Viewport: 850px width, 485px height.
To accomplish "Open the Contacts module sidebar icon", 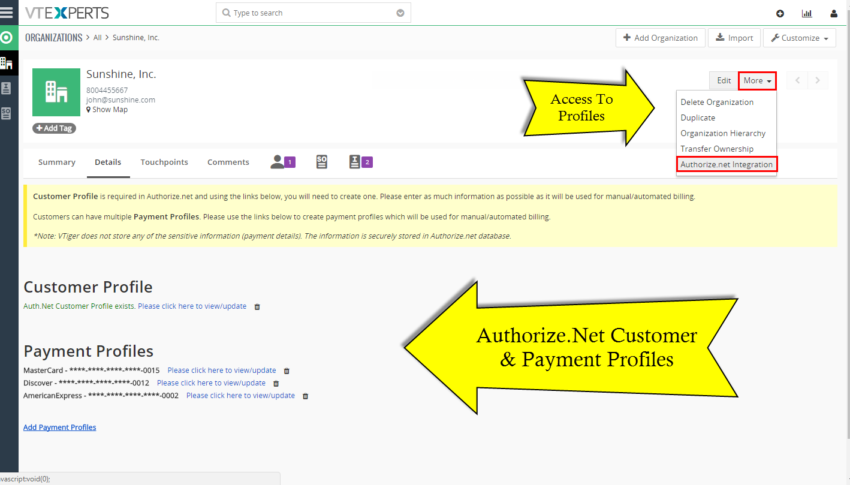I will coord(6,88).
